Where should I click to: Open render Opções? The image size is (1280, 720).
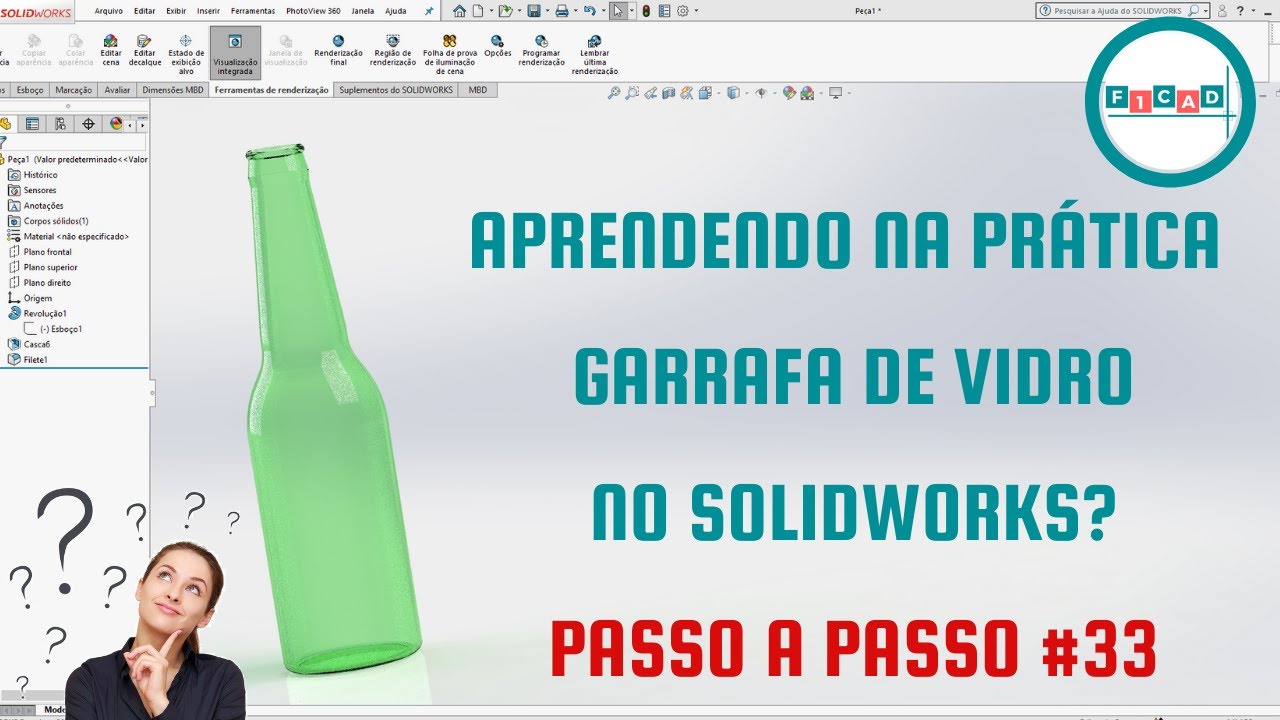coord(498,46)
